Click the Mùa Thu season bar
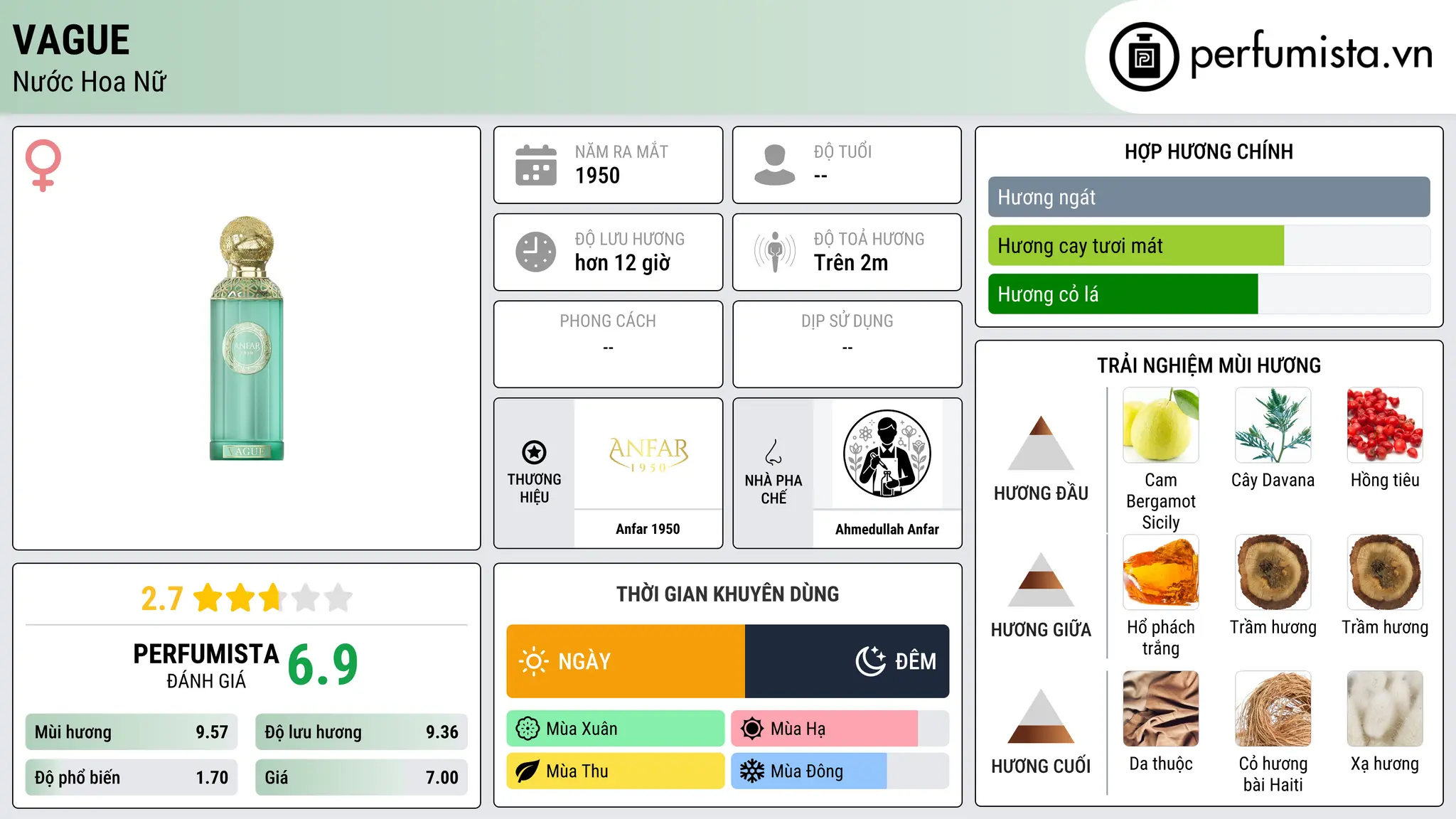 616,771
